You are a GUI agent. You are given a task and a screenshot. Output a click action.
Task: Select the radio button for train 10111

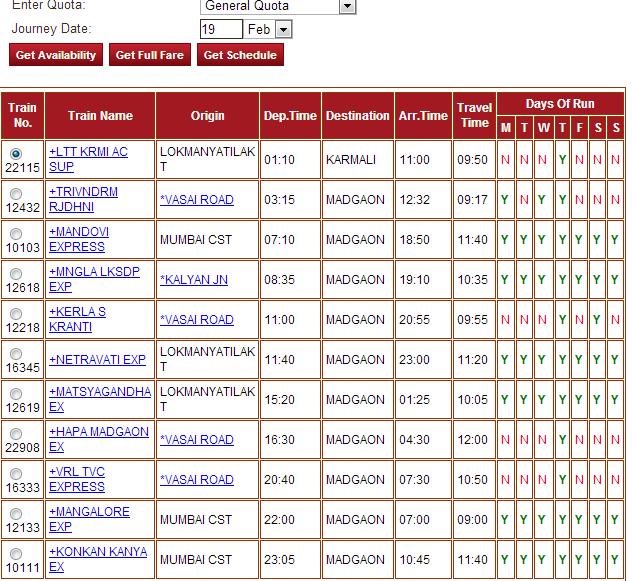(x=16, y=554)
